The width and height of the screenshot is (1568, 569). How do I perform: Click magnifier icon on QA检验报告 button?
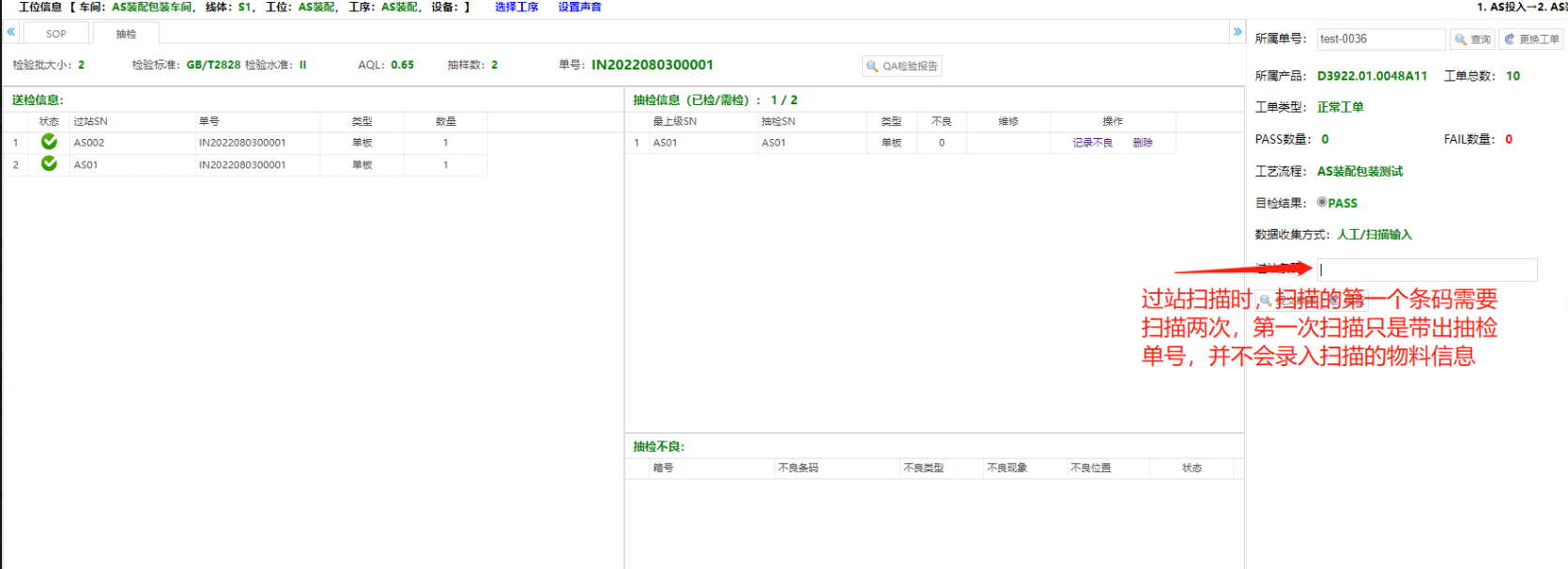pos(872,66)
